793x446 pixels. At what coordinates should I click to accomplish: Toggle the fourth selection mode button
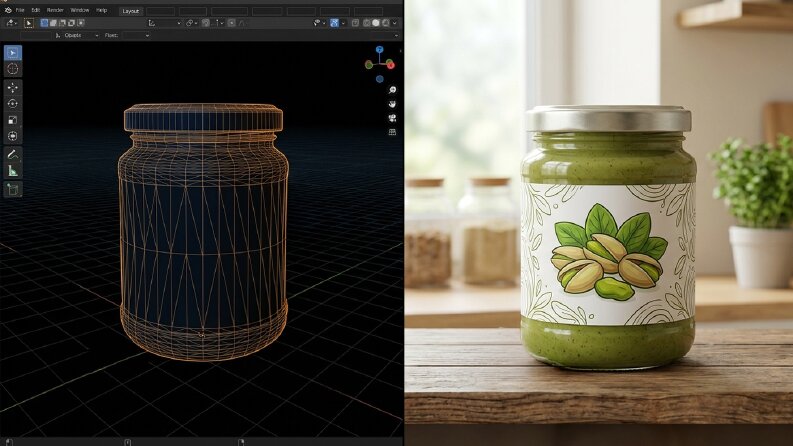pyautogui.click(x=71, y=23)
